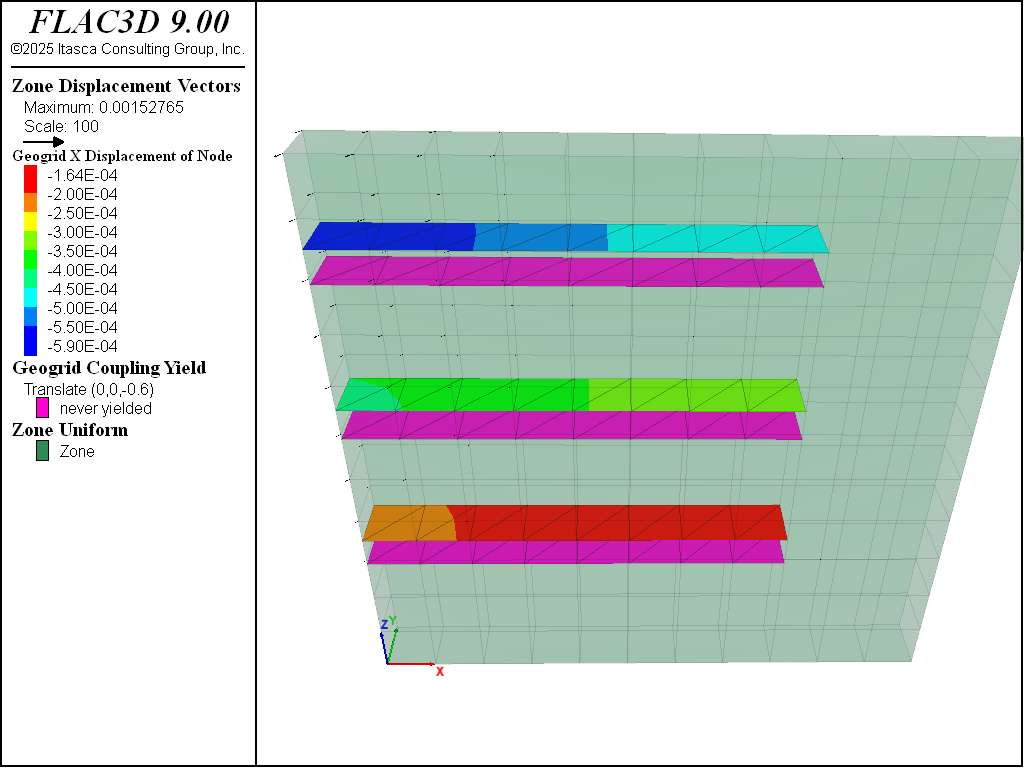This screenshot has width=1024, height=768.
Task: Pick the red part of the bottom geogrid
Action: click(x=617, y=522)
